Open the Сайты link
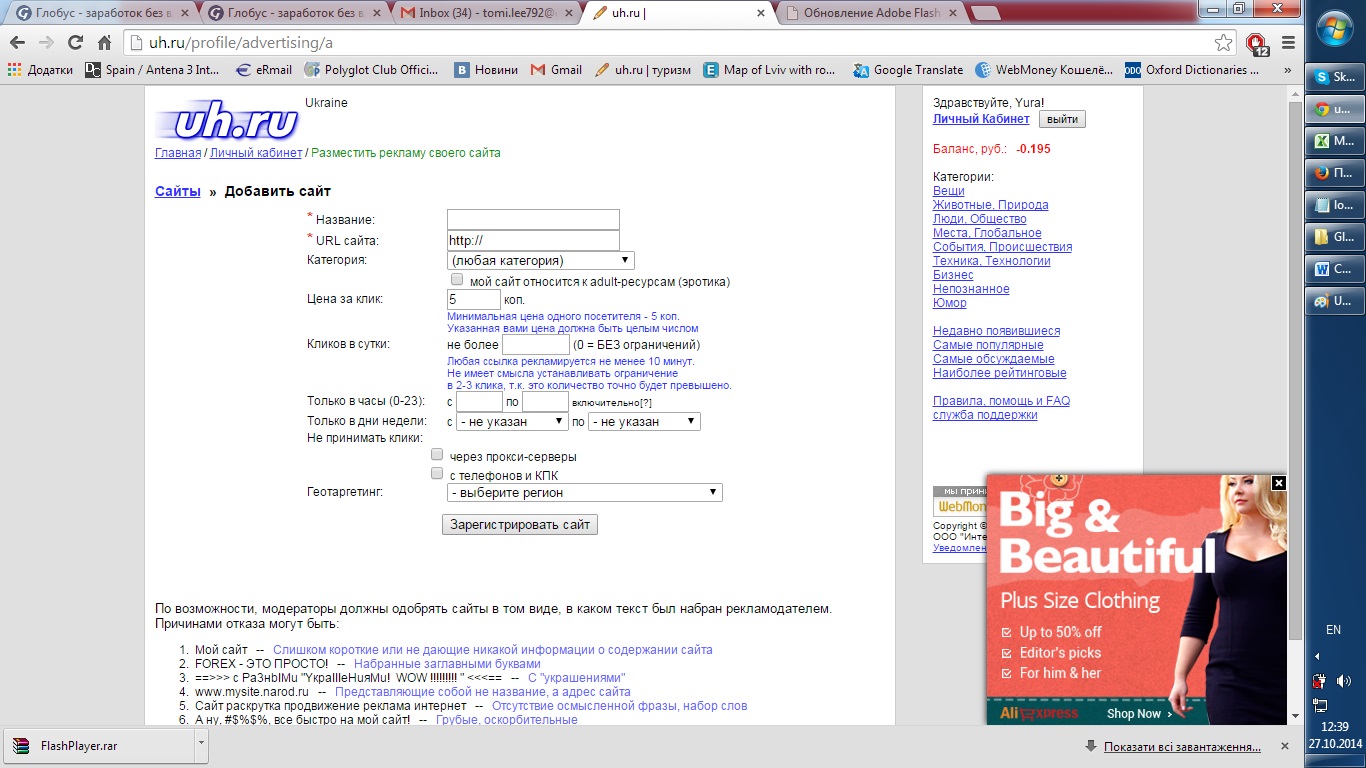 178,191
